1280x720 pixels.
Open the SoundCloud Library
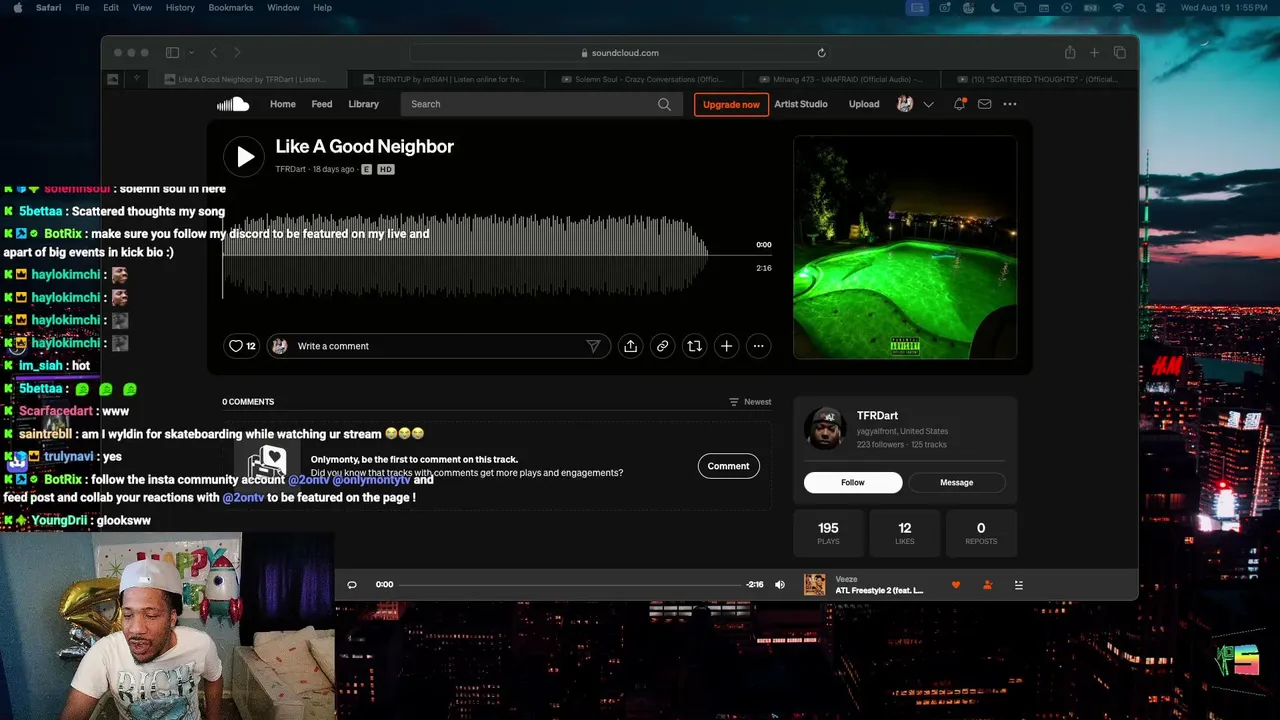364,104
